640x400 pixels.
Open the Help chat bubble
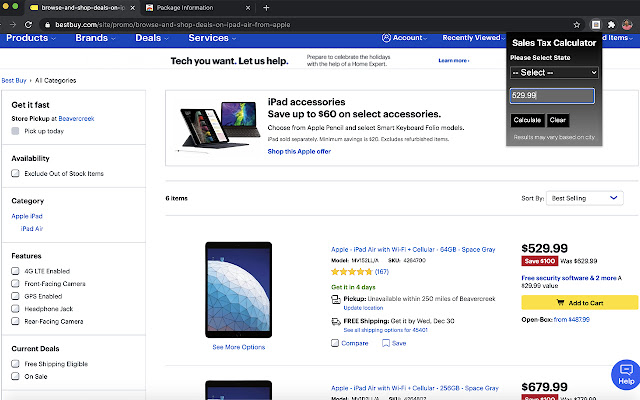(x=624, y=375)
